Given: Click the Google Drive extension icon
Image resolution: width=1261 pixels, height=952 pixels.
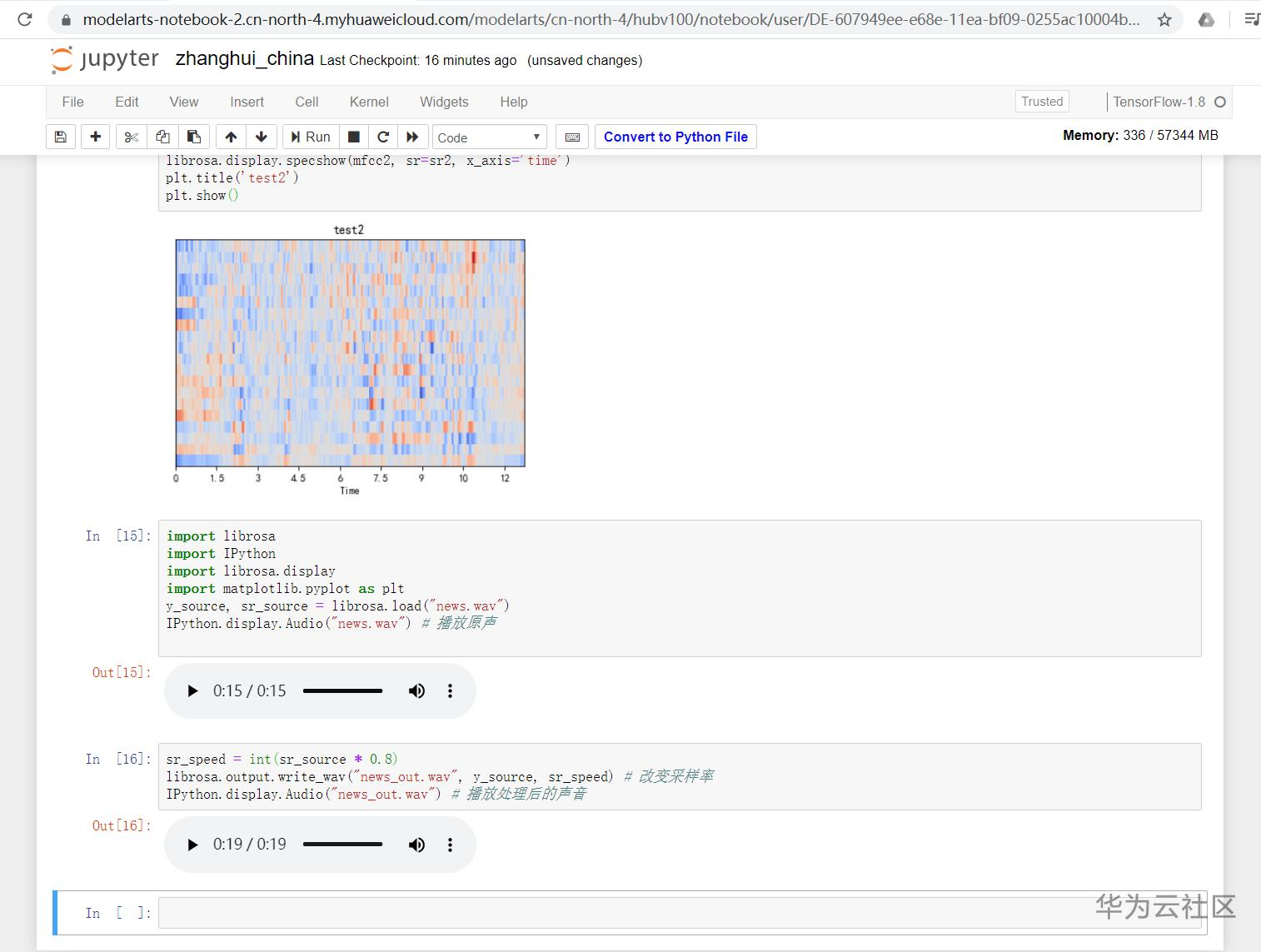Looking at the screenshot, I should (x=1205, y=19).
